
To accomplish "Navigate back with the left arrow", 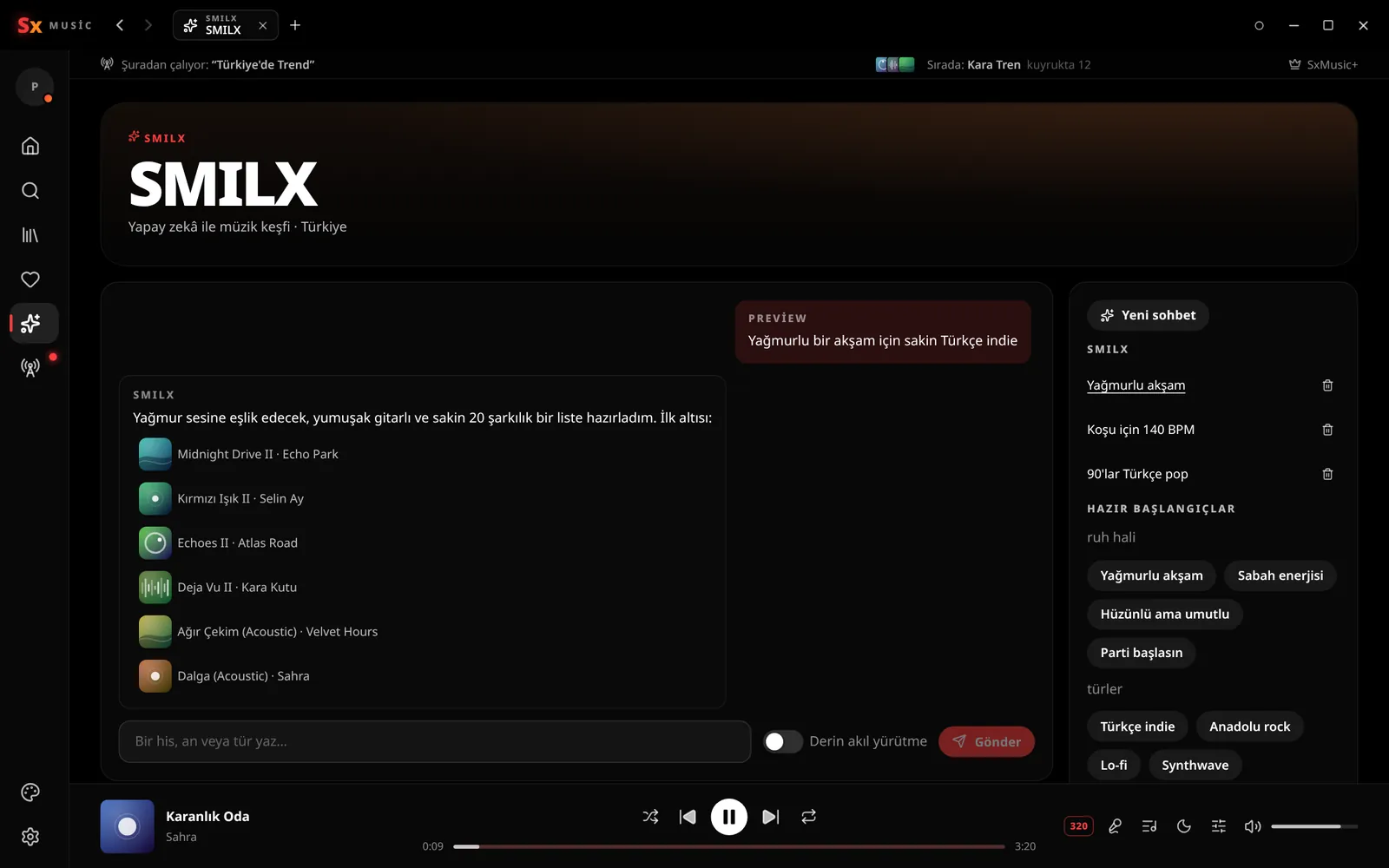I will [x=120, y=25].
